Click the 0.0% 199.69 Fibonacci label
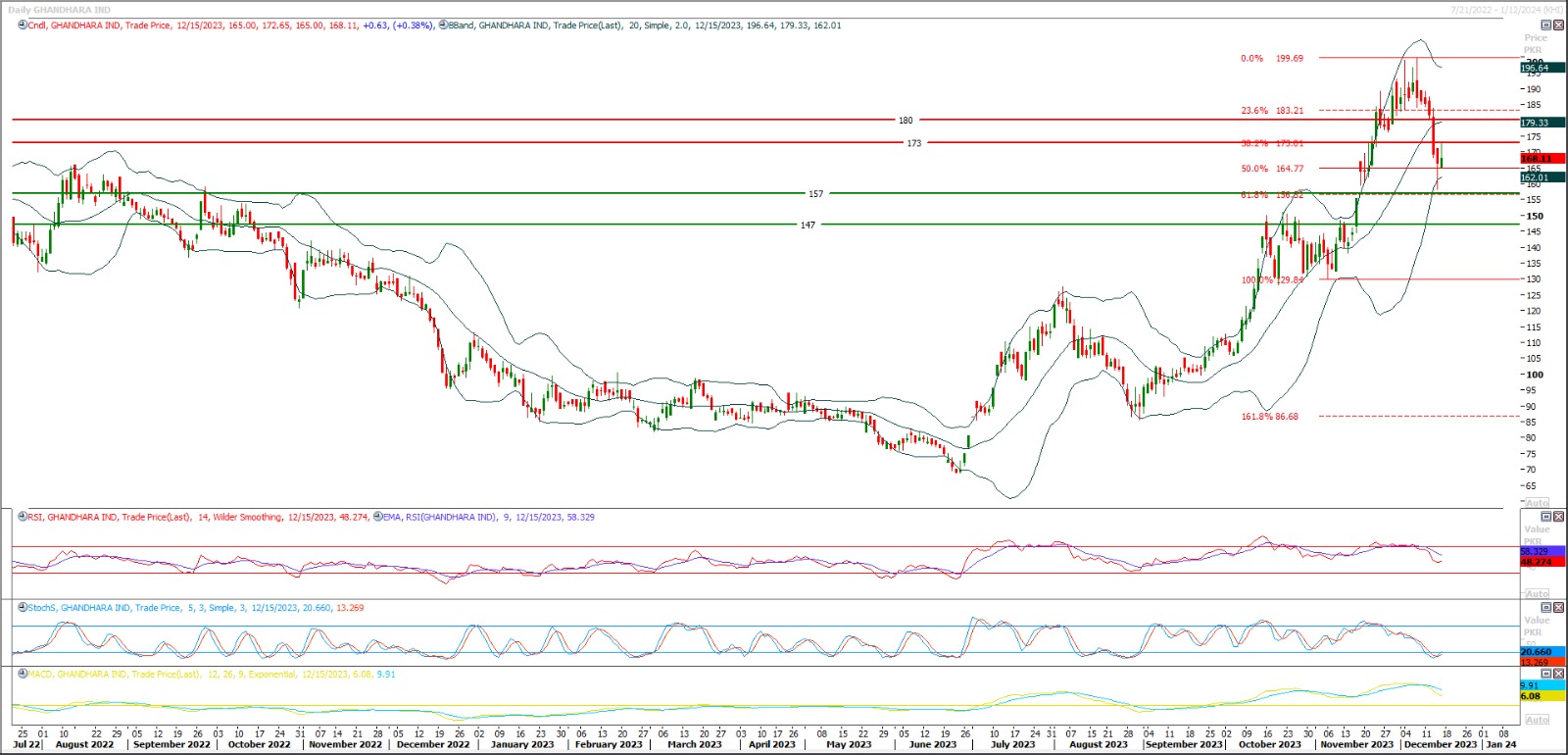This screenshot has width=1568, height=755. (x=1272, y=59)
